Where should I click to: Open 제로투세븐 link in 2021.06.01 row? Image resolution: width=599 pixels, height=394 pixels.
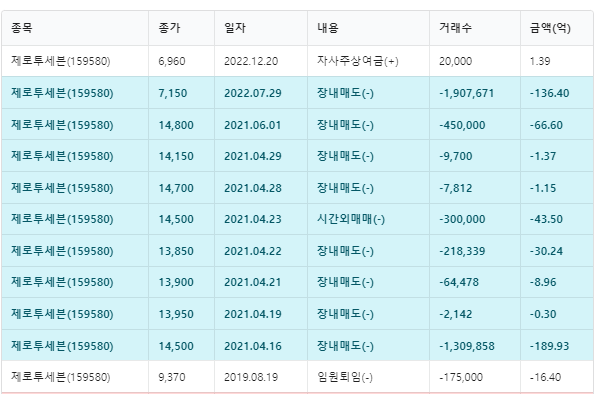pyautogui.click(x=62, y=125)
